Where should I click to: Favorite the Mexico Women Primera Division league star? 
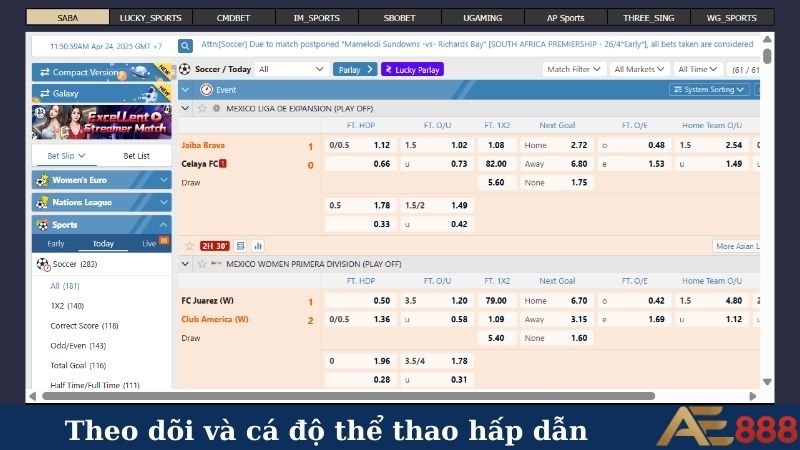pyautogui.click(x=202, y=264)
